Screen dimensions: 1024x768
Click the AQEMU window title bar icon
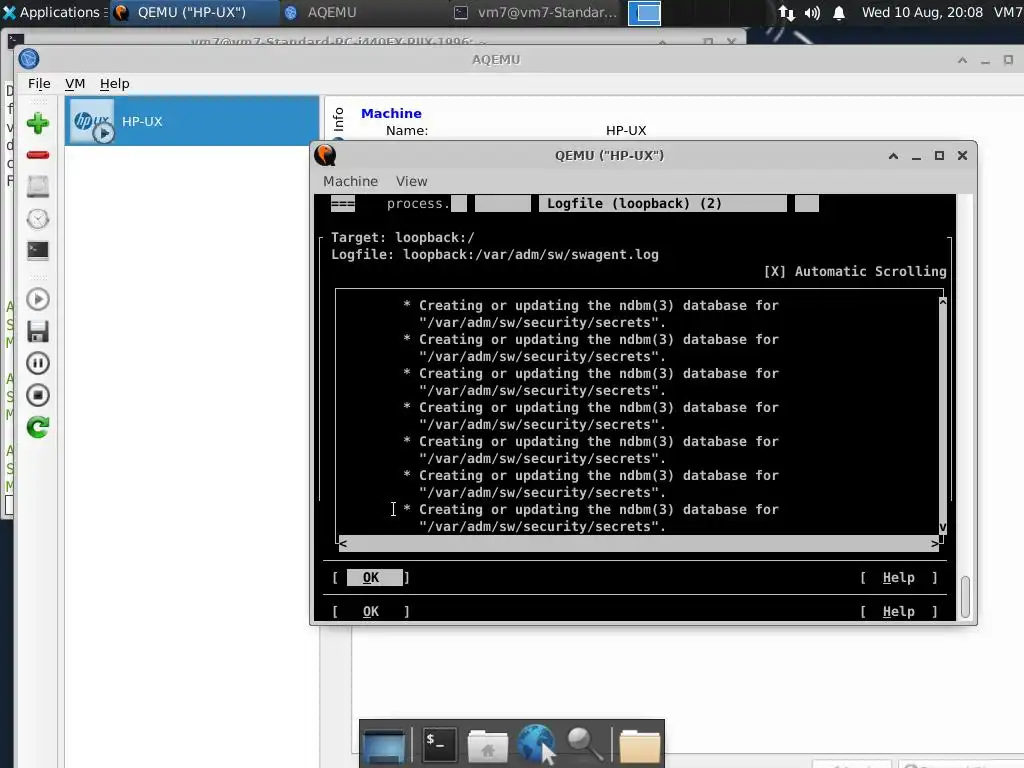(29, 59)
